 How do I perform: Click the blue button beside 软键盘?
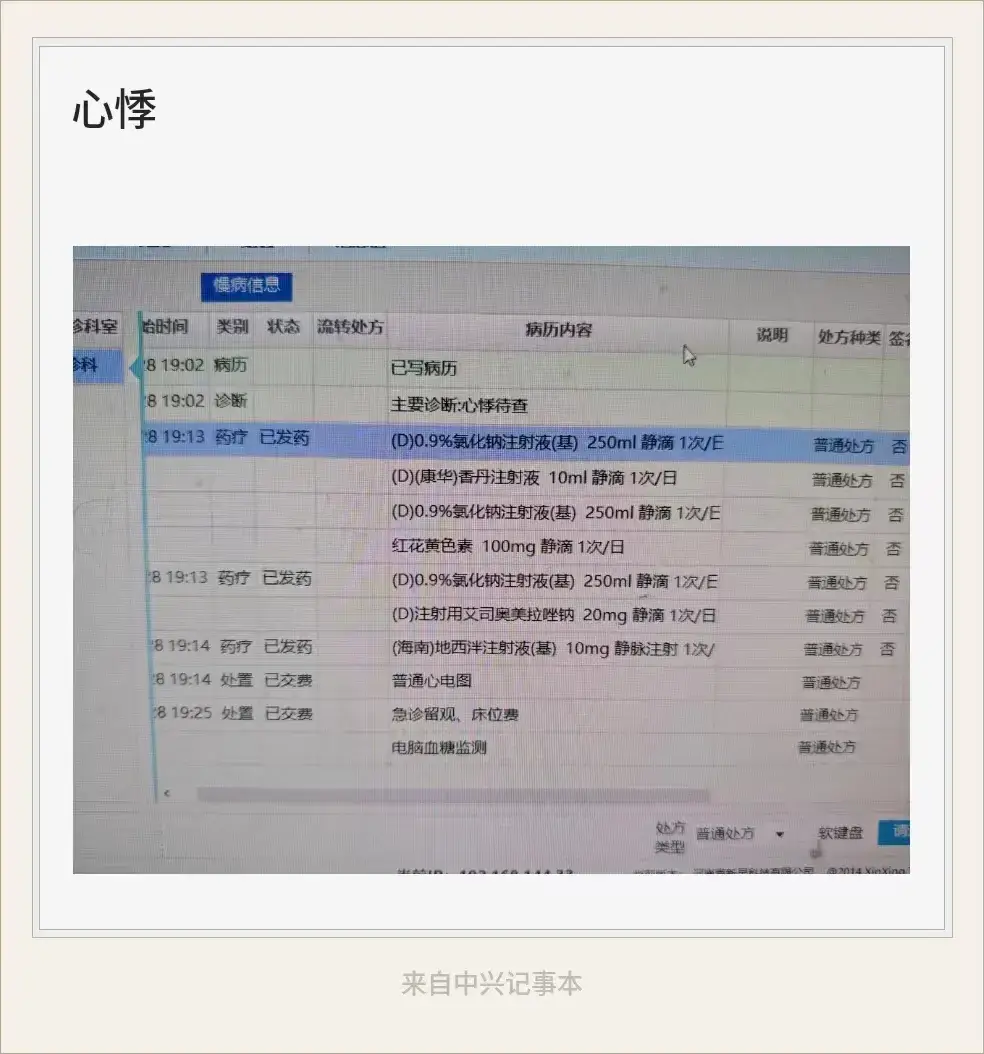point(894,832)
